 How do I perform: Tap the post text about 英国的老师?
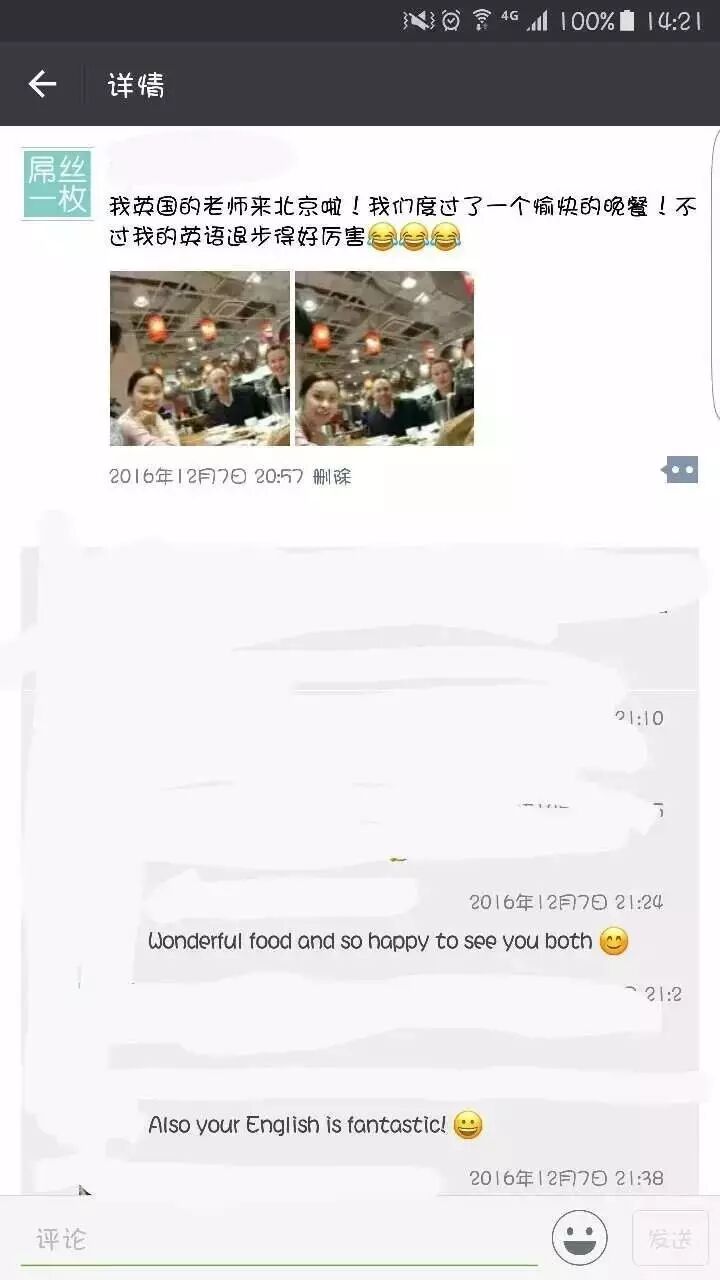click(403, 222)
